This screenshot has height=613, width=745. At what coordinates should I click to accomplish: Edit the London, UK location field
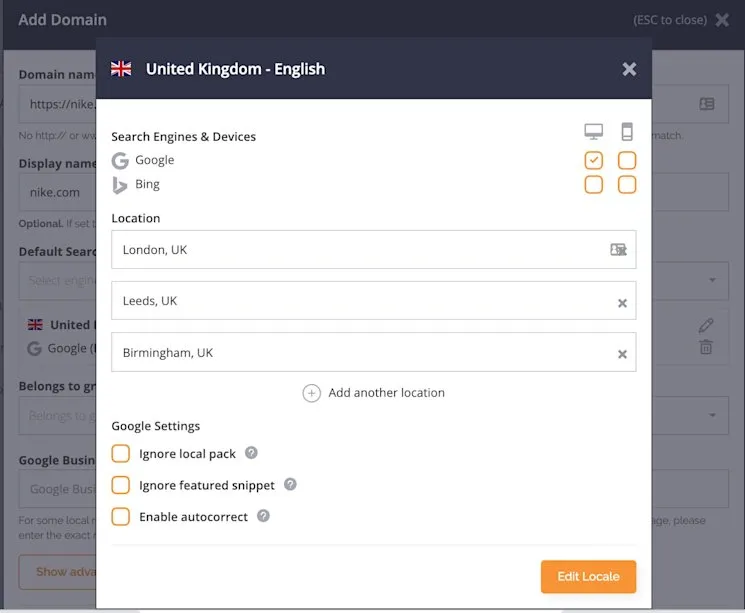(x=373, y=249)
